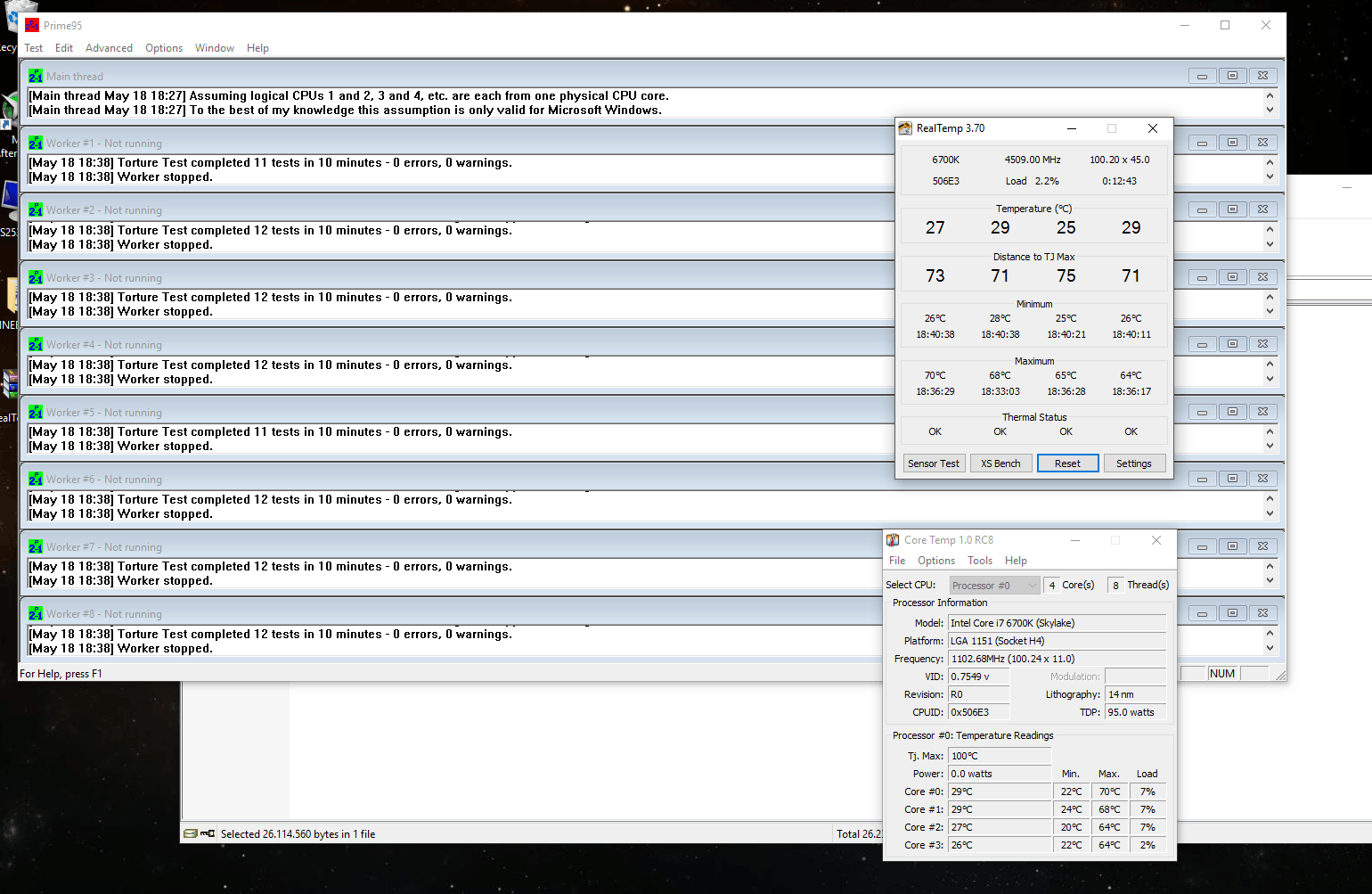Minimize the Worker #7 child window

coord(1203,546)
